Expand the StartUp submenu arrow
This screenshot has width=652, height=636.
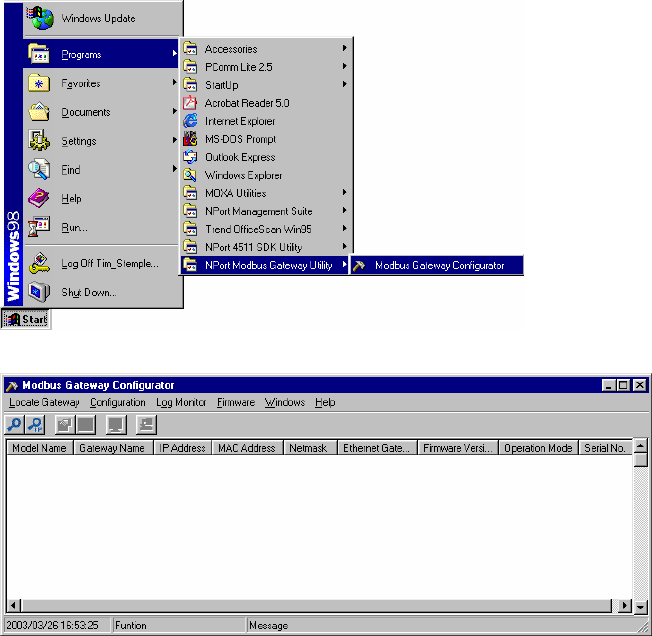344,84
